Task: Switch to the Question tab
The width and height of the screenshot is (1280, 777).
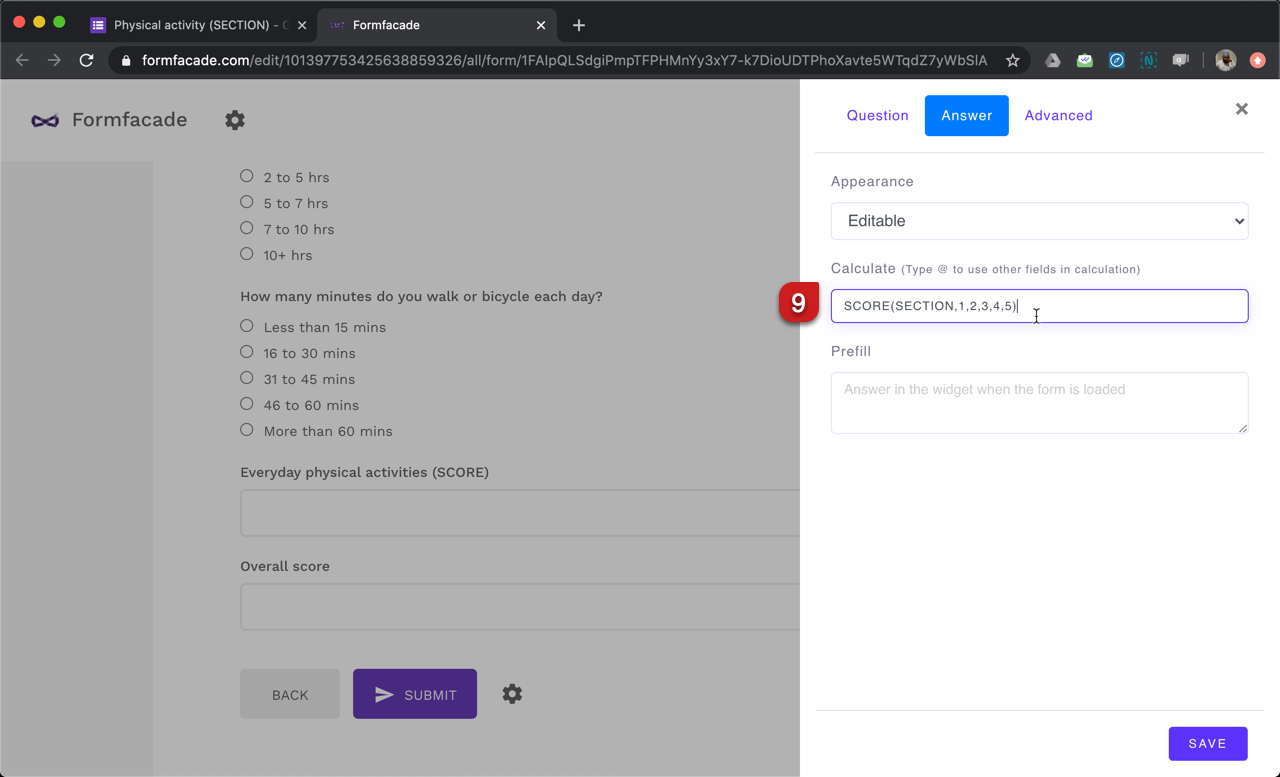Action: point(877,115)
